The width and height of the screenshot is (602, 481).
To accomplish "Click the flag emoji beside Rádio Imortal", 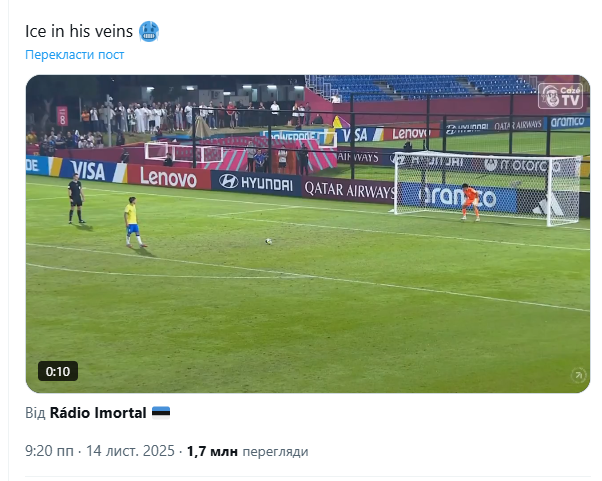I will click(161, 413).
